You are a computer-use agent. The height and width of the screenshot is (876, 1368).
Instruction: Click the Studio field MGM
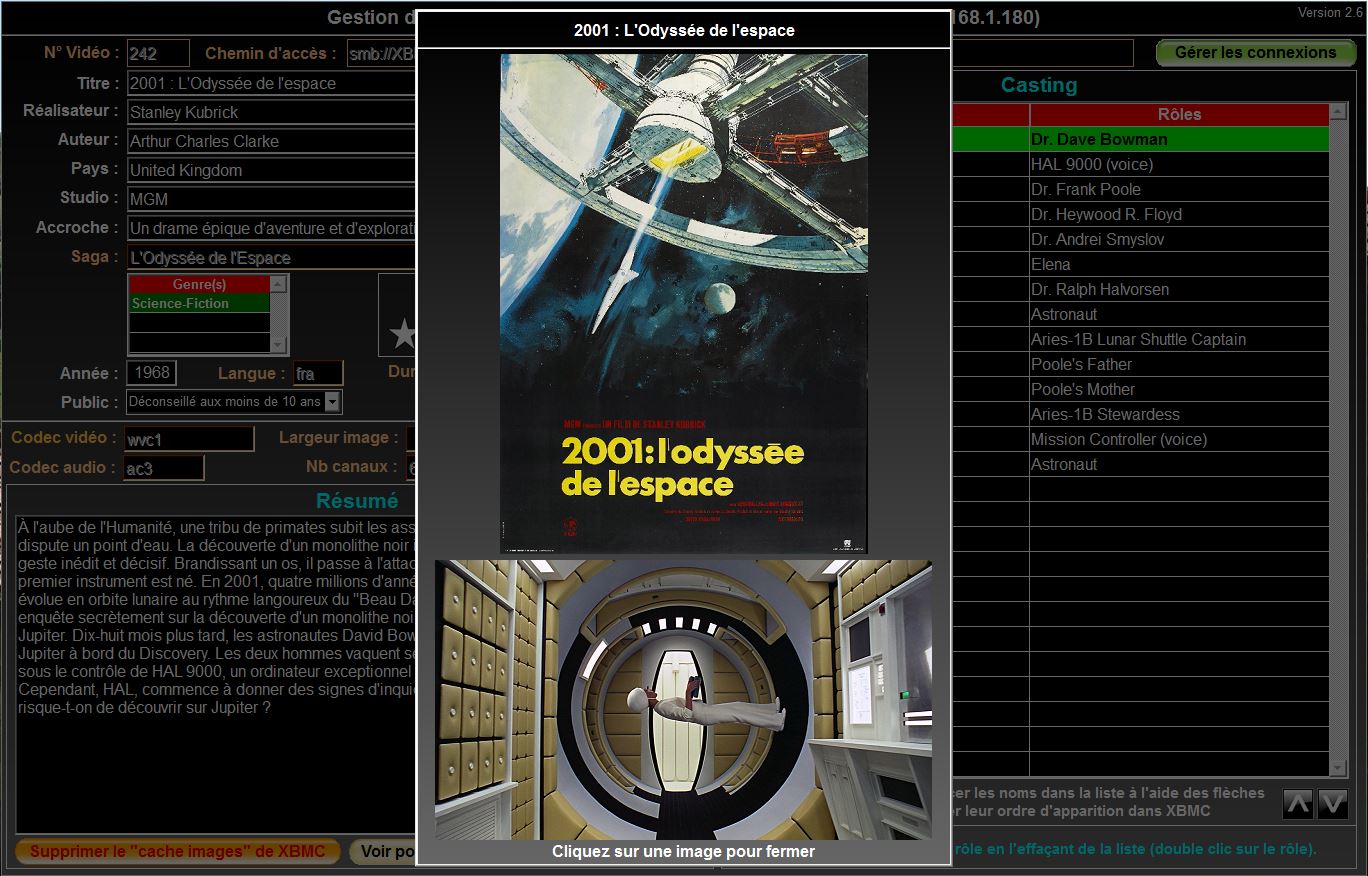271,199
